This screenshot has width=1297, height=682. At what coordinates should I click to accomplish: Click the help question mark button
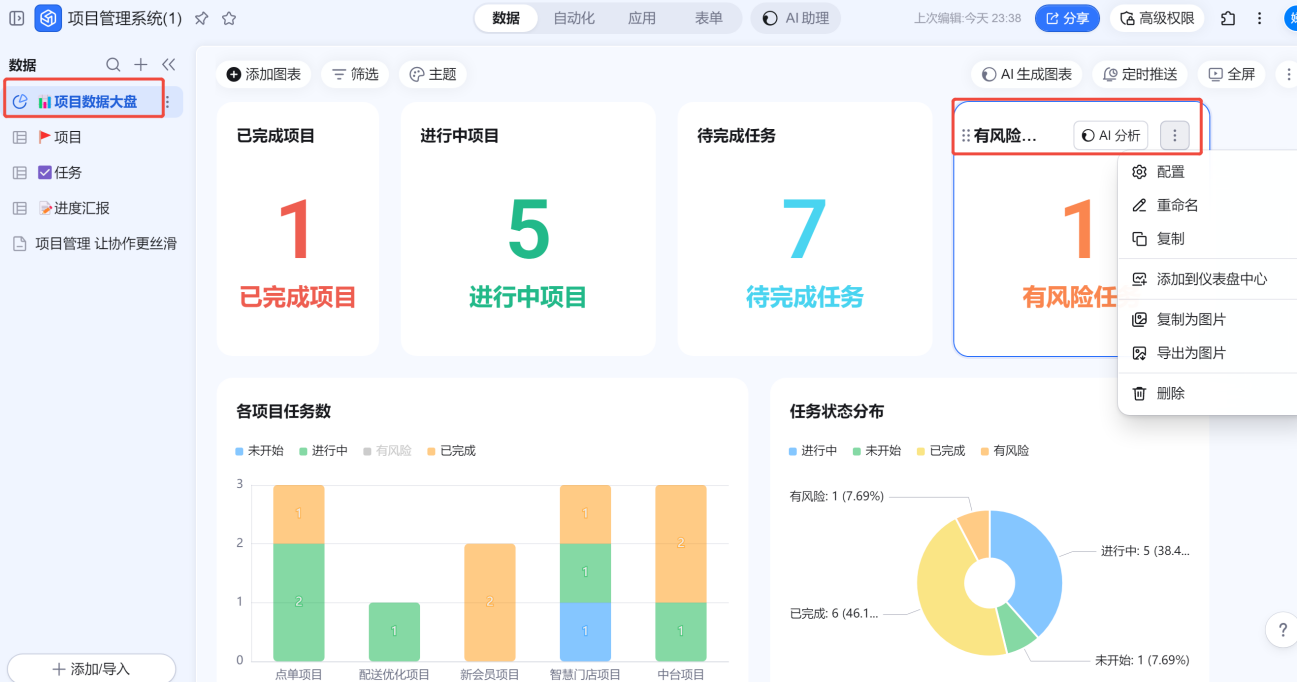point(1282,630)
